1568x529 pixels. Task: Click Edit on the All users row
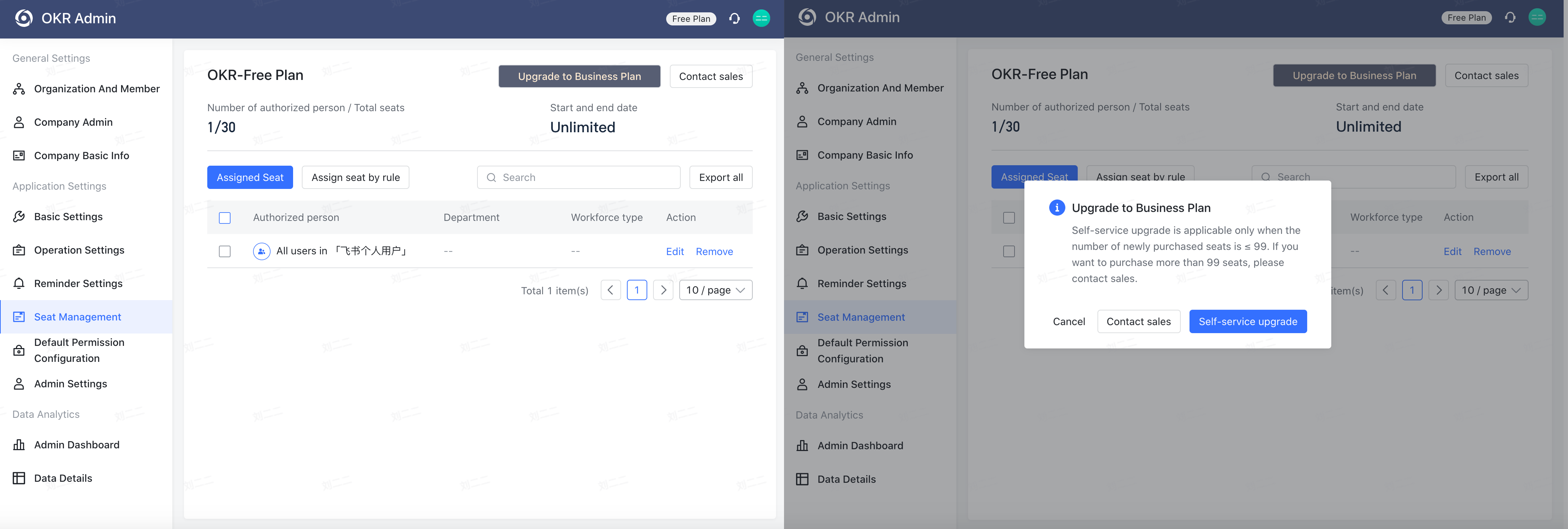(675, 251)
